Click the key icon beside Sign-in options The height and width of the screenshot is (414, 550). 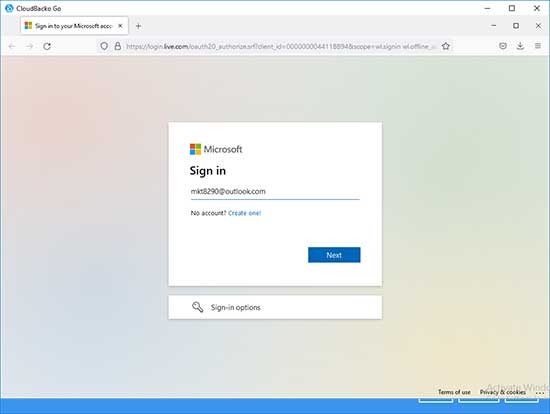coord(197,307)
